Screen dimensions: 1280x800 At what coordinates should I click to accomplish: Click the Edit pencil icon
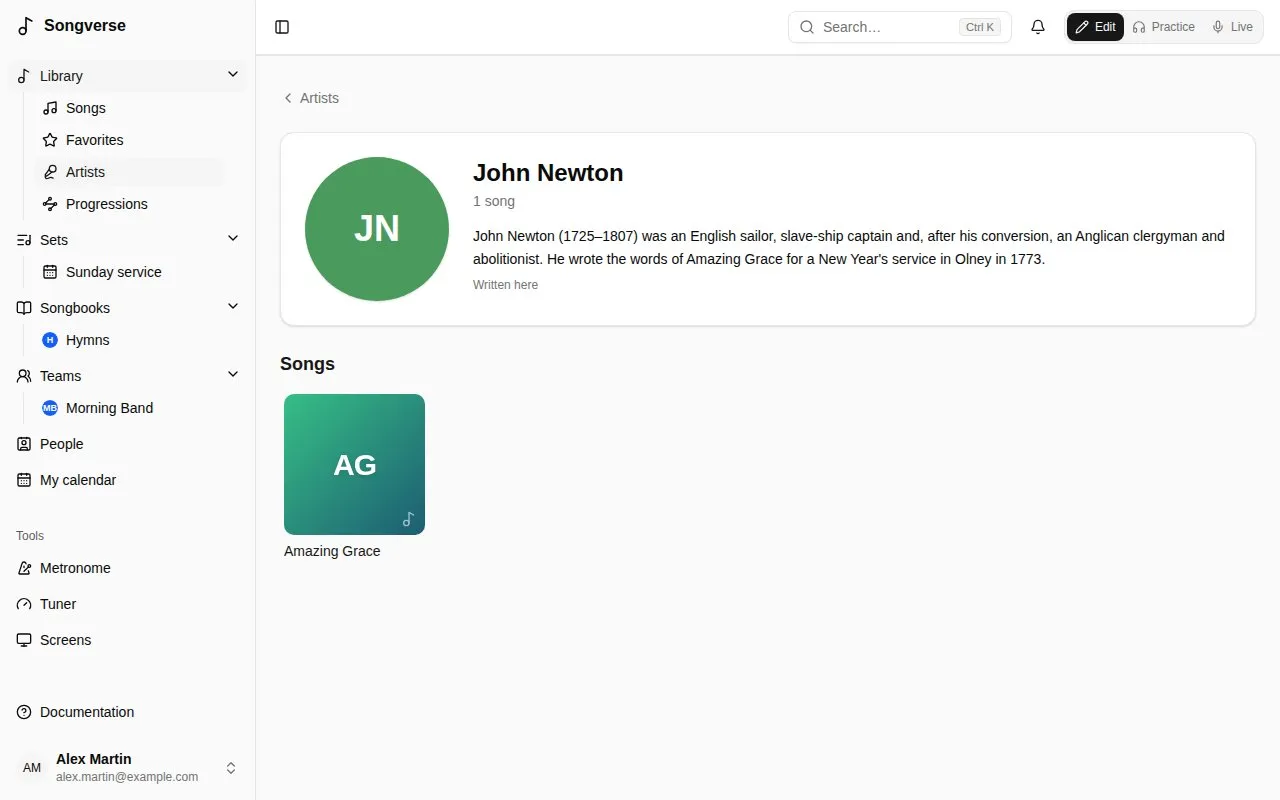pos(1081,27)
